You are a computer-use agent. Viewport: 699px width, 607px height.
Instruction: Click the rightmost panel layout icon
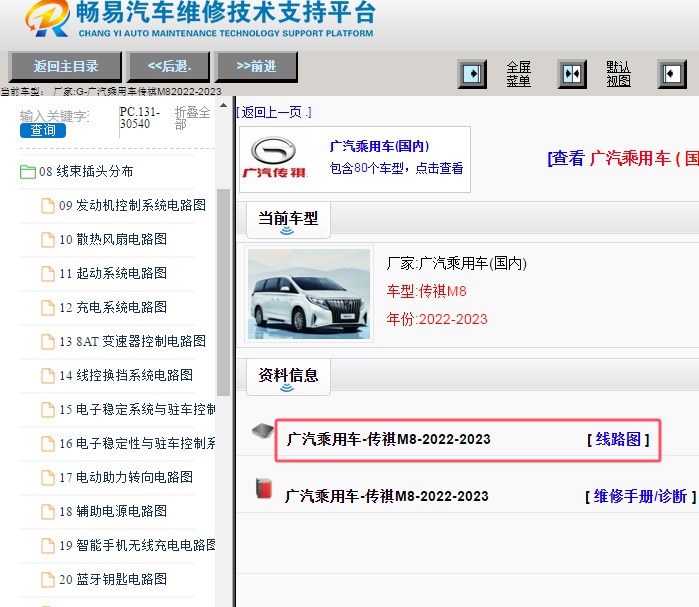click(x=671, y=74)
